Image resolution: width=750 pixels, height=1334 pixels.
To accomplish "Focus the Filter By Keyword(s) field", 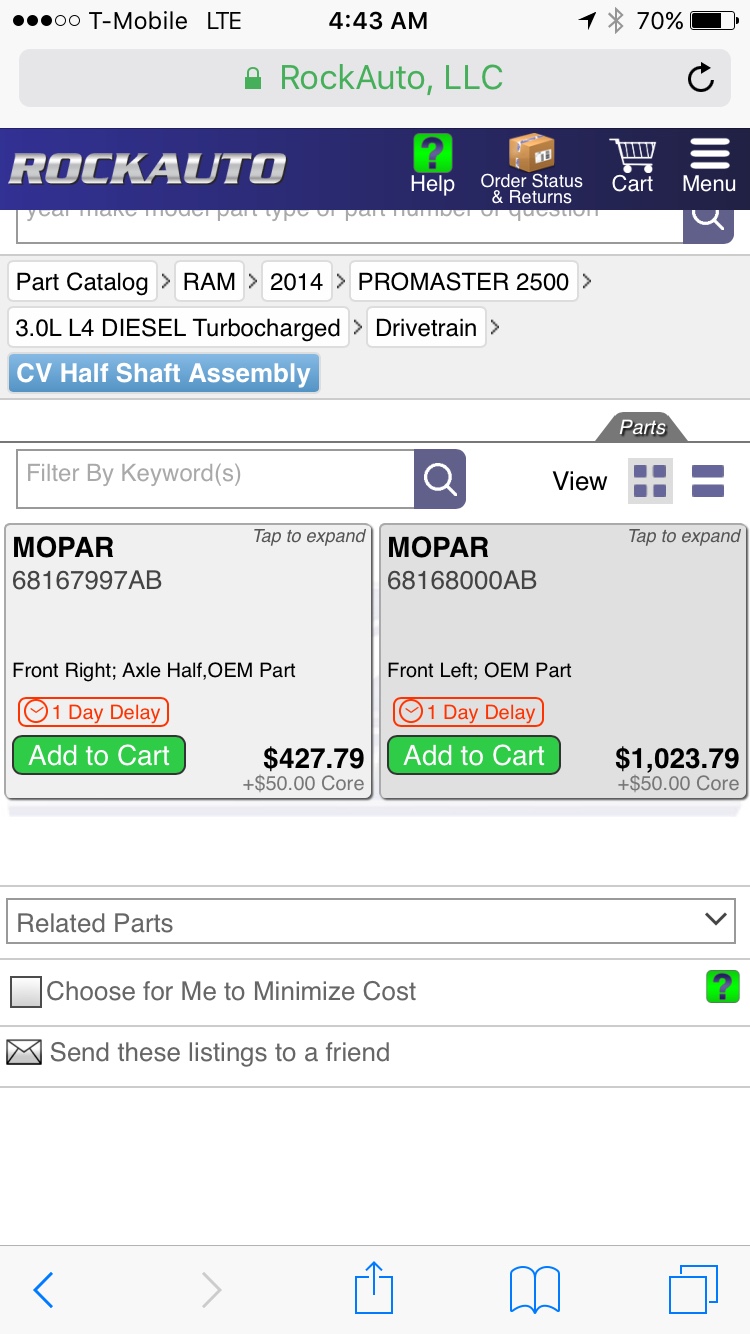I will point(215,479).
